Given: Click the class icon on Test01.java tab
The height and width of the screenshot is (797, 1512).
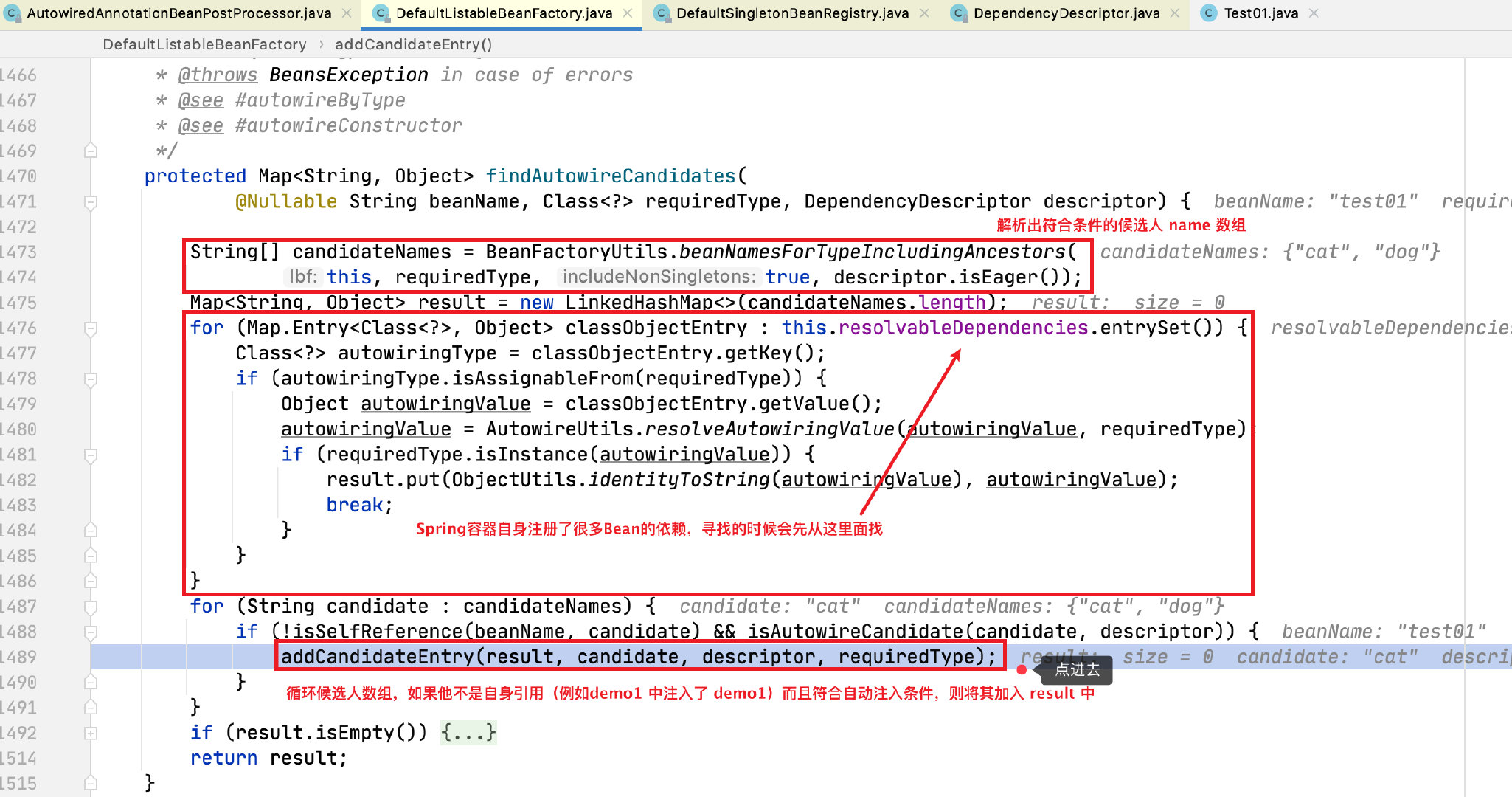Looking at the screenshot, I should (x=1209, y=13).
